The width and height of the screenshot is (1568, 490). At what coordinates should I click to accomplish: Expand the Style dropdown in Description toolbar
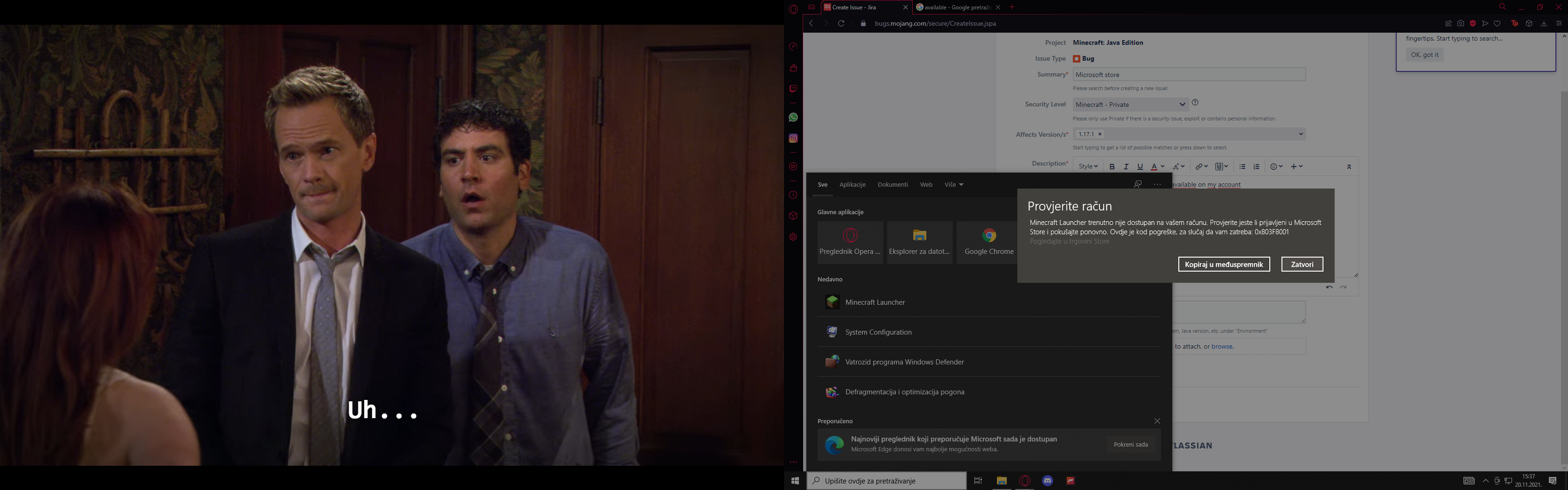point(1088,167)
